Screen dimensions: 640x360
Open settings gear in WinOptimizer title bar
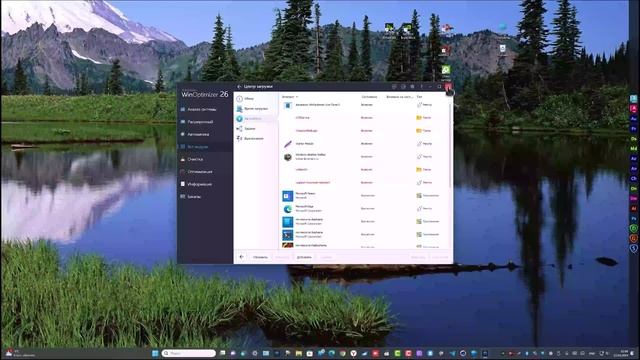(412, 87)
